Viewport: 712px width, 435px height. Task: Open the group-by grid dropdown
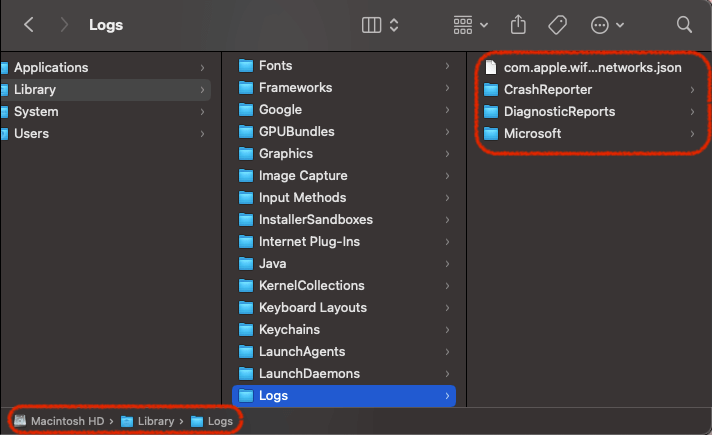coord(470,24)
